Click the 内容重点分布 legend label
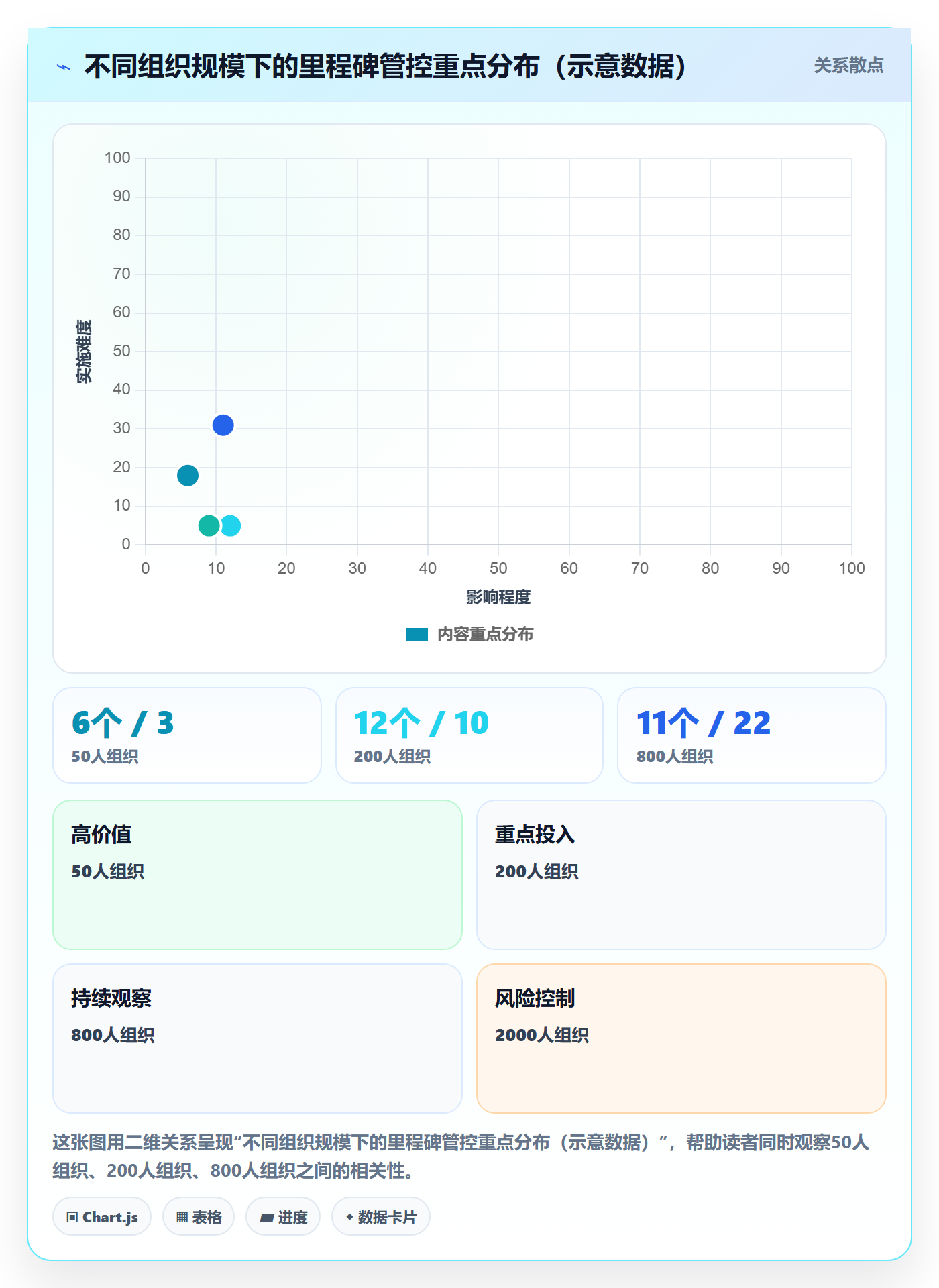939x1288 pixels. point(485,634)
